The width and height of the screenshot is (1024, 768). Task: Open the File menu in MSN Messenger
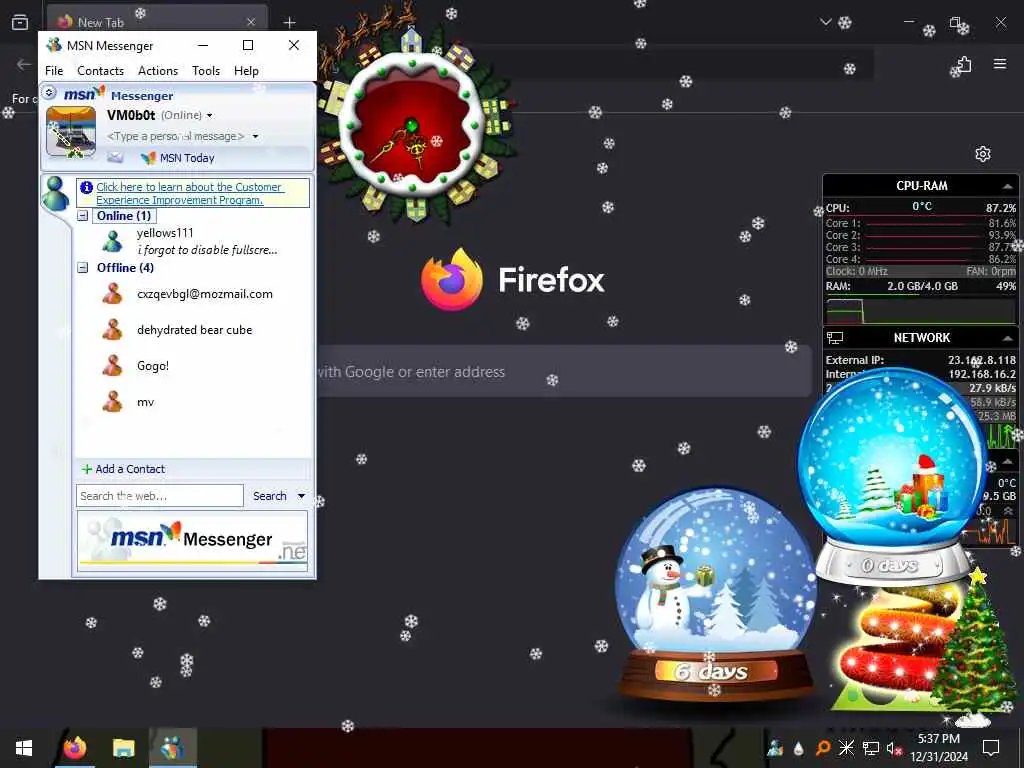(54, 71)
